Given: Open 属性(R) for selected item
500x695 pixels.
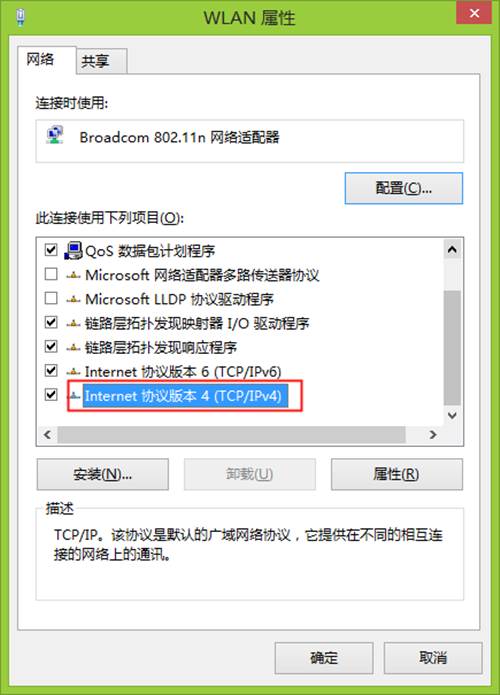Looking at the screenshot, I should (x=397, y=474).
